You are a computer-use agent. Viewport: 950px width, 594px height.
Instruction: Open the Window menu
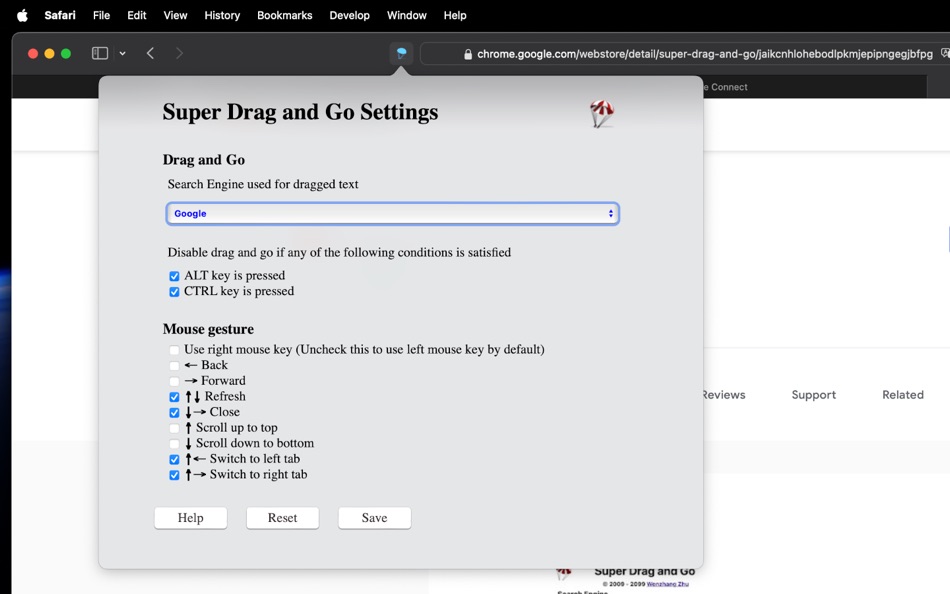pos(407,15)
